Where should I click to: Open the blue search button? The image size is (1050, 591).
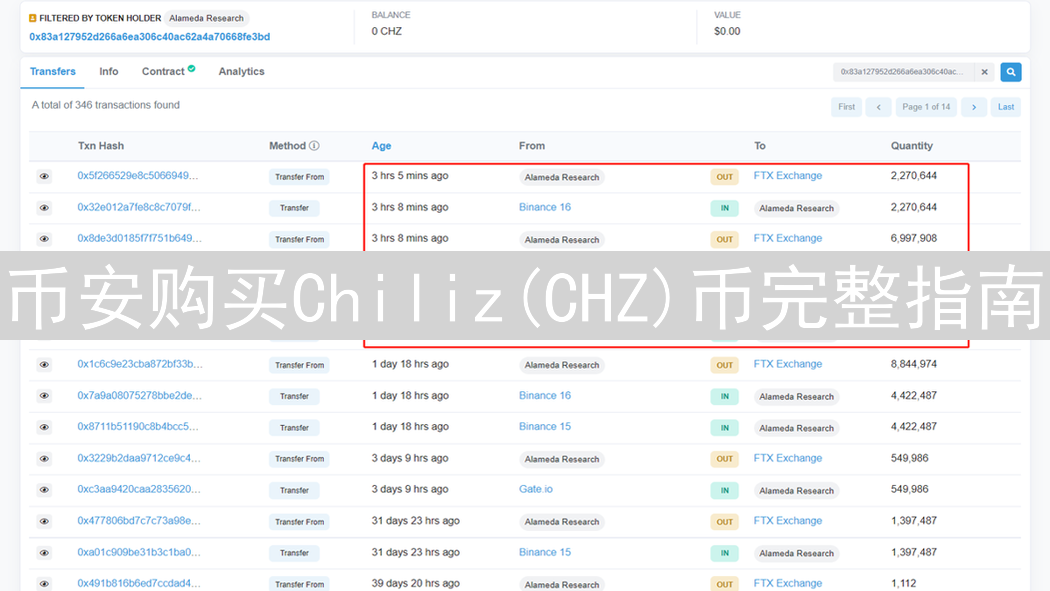pos(1010,72)
